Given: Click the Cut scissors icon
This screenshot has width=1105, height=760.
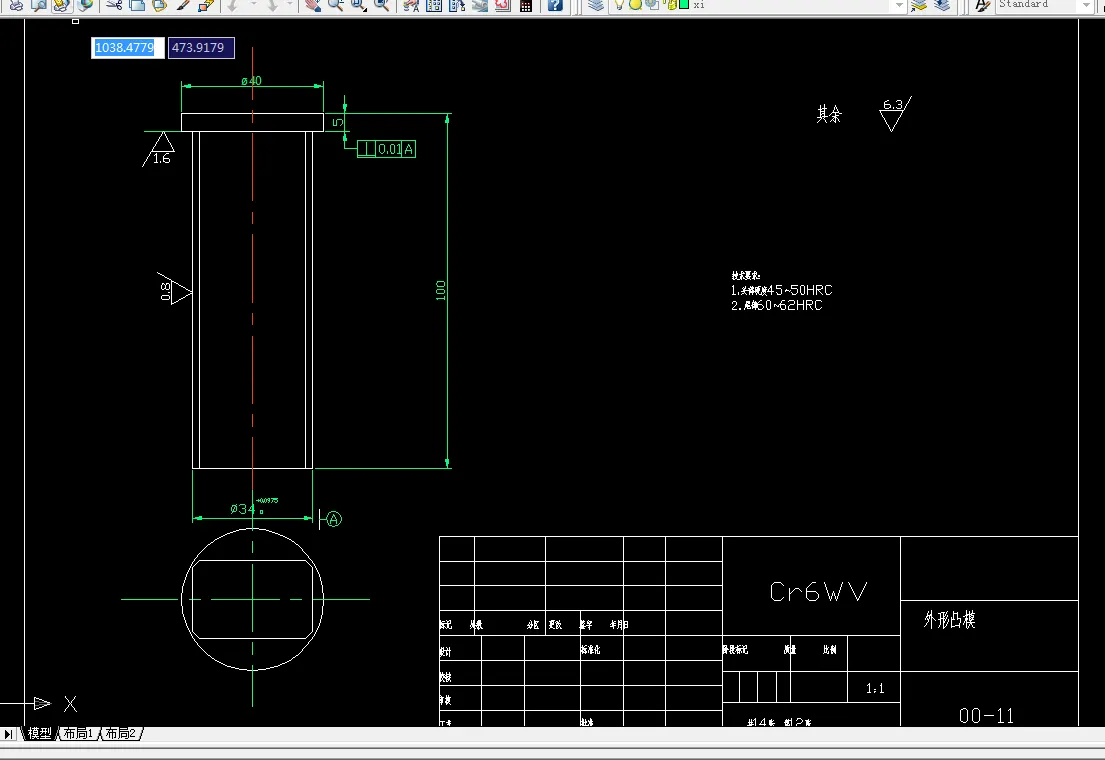Looking at the screenshot, I should [x=114, y=5].
